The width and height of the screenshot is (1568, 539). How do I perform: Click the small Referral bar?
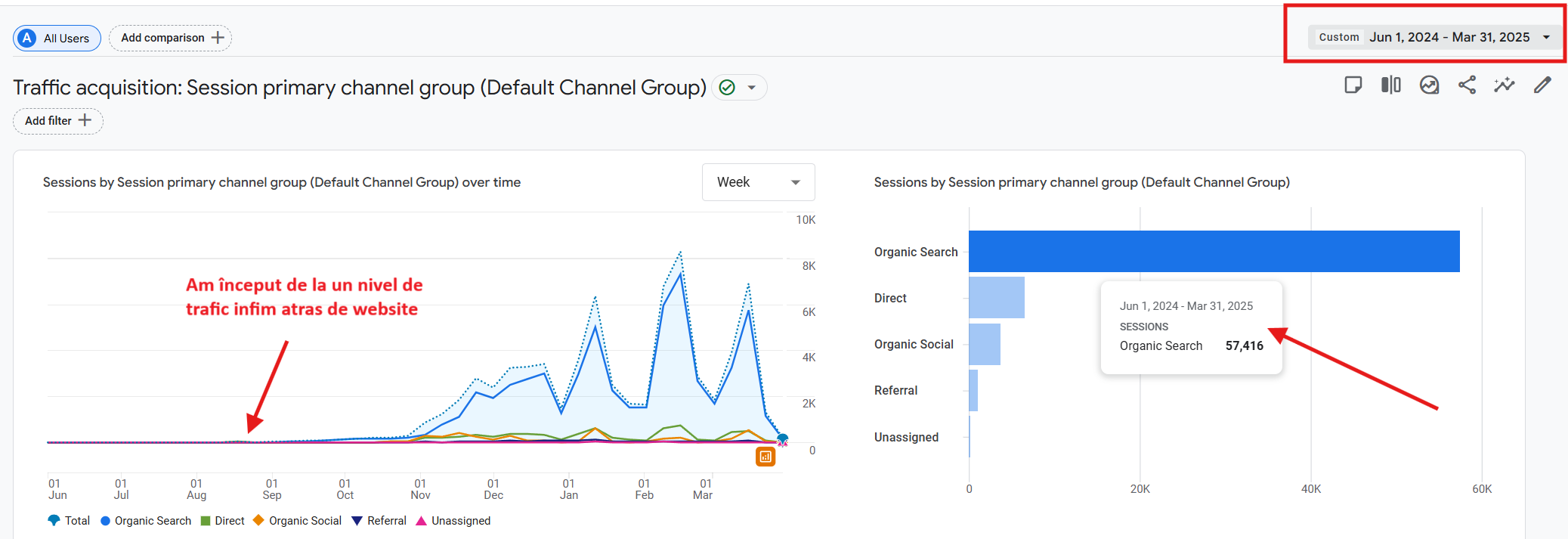(x=973, y=390)
